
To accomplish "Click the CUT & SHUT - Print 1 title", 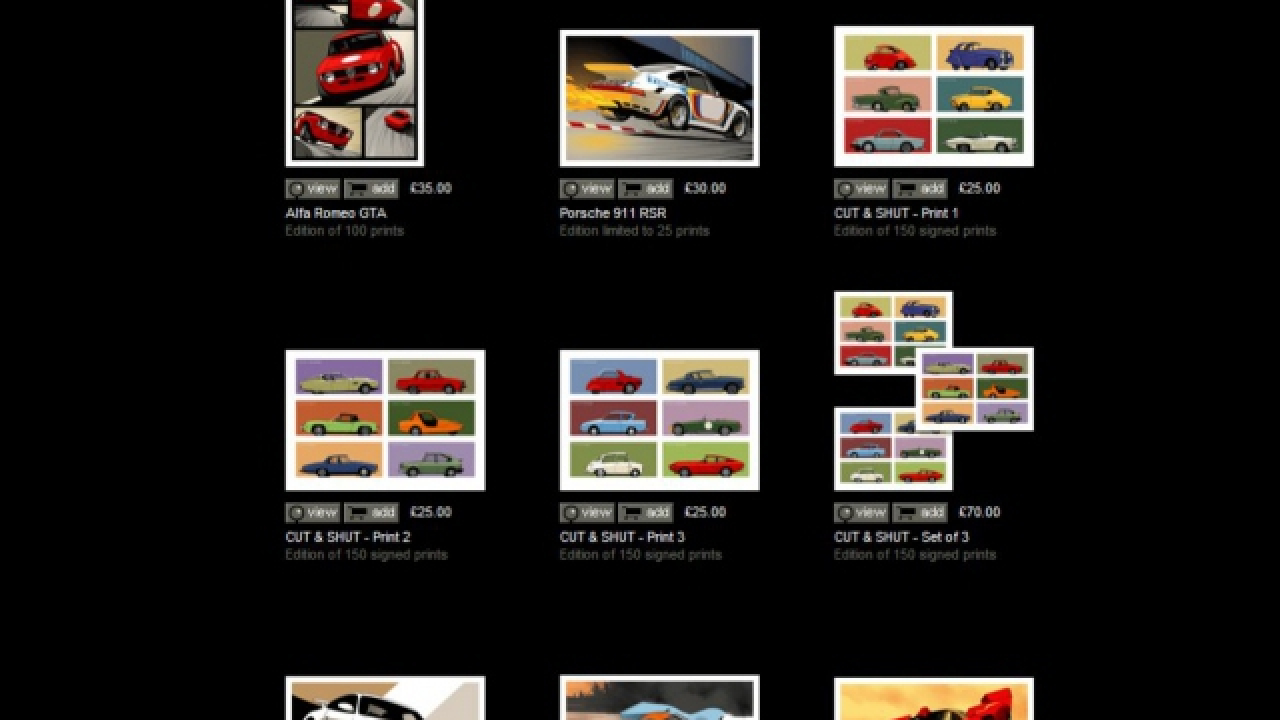I will 896,213.
